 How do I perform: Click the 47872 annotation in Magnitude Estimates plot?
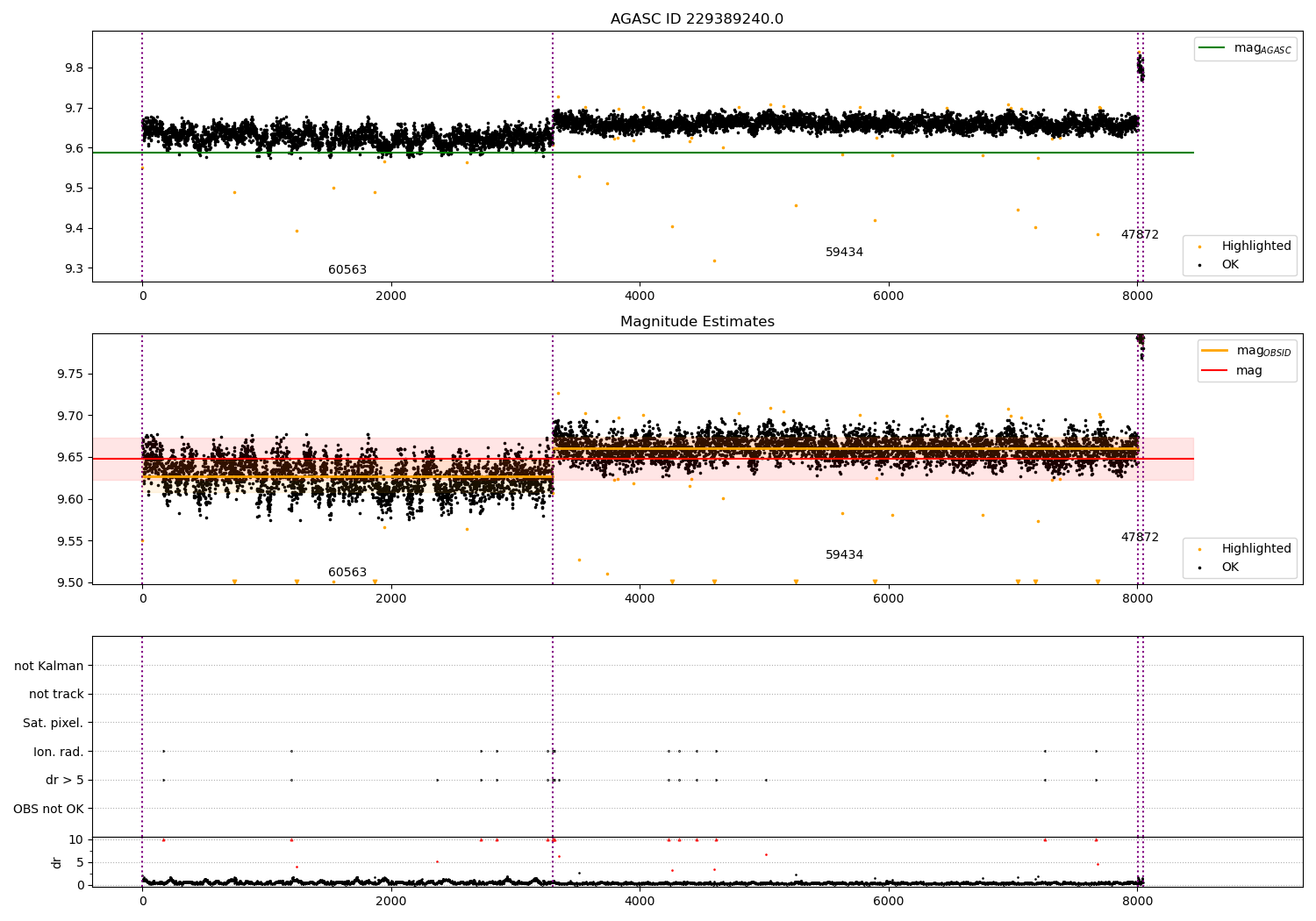coord(1140,538)
